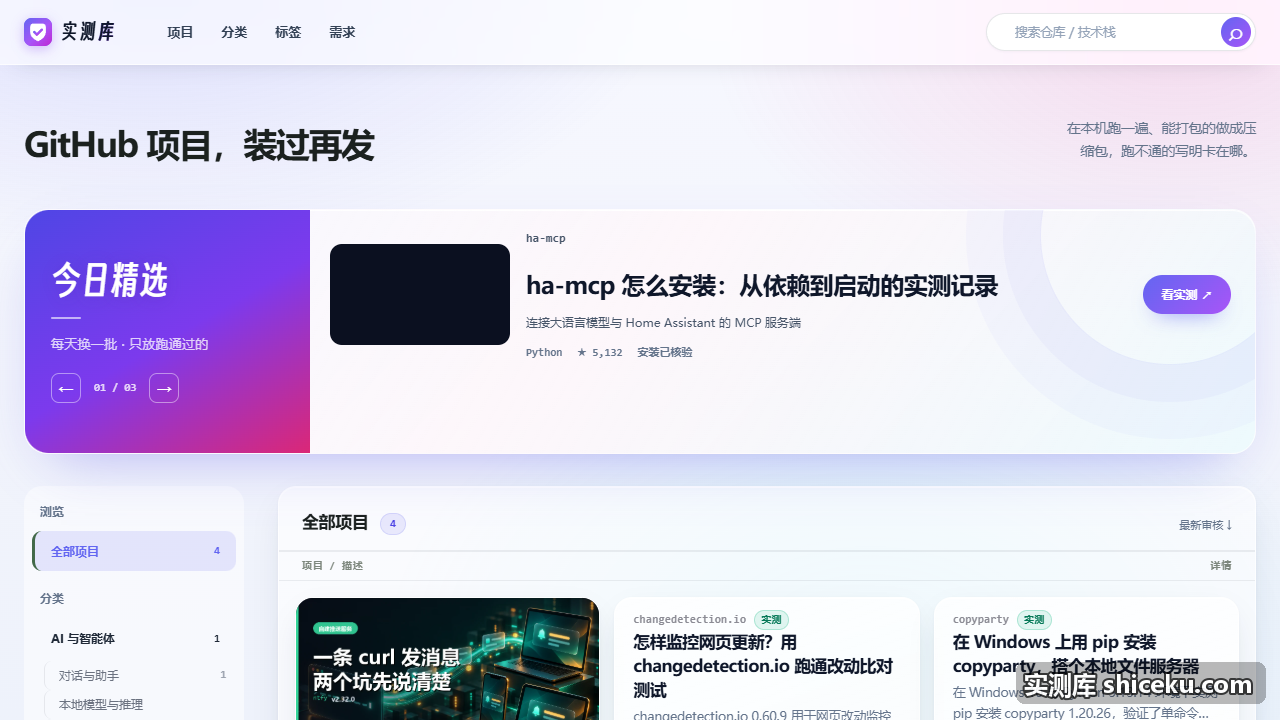Open the 分类 nav menu
The height and width of the screenshot is (720, 1280).
[234, 32]
